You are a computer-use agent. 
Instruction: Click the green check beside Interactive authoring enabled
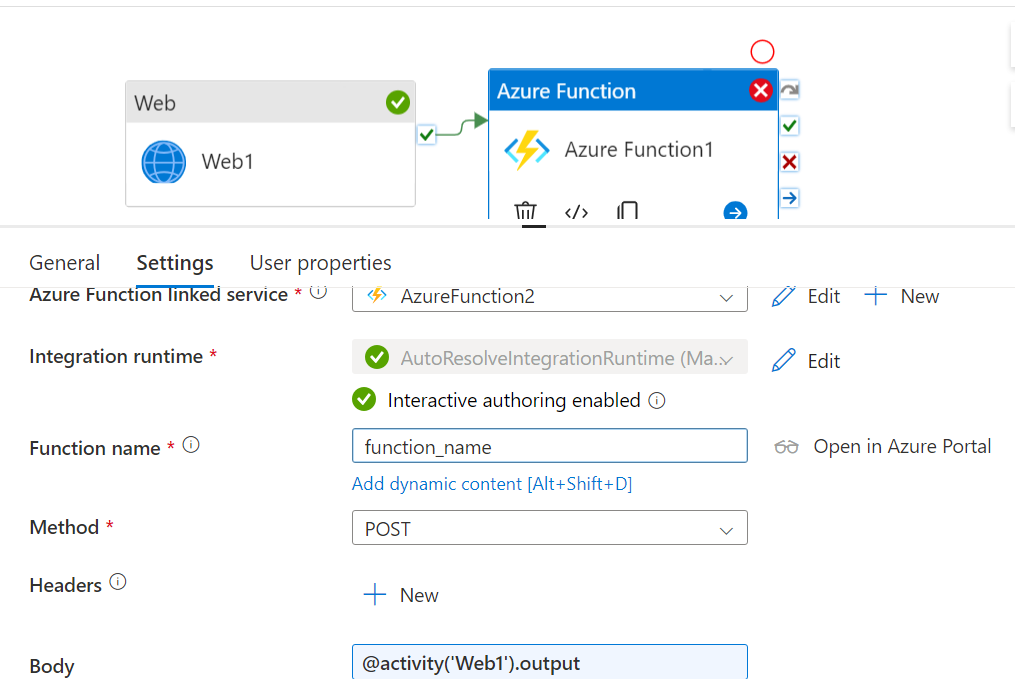[364, 399]
